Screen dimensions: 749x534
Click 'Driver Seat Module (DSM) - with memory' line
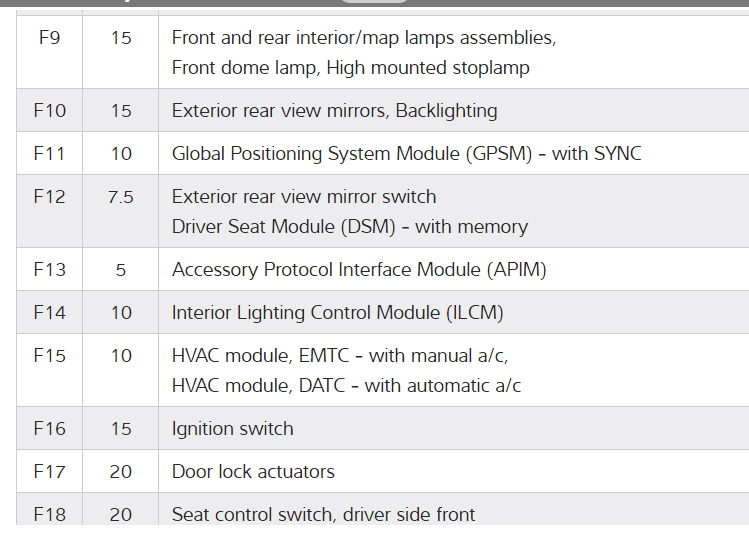[x=349, y=227]
